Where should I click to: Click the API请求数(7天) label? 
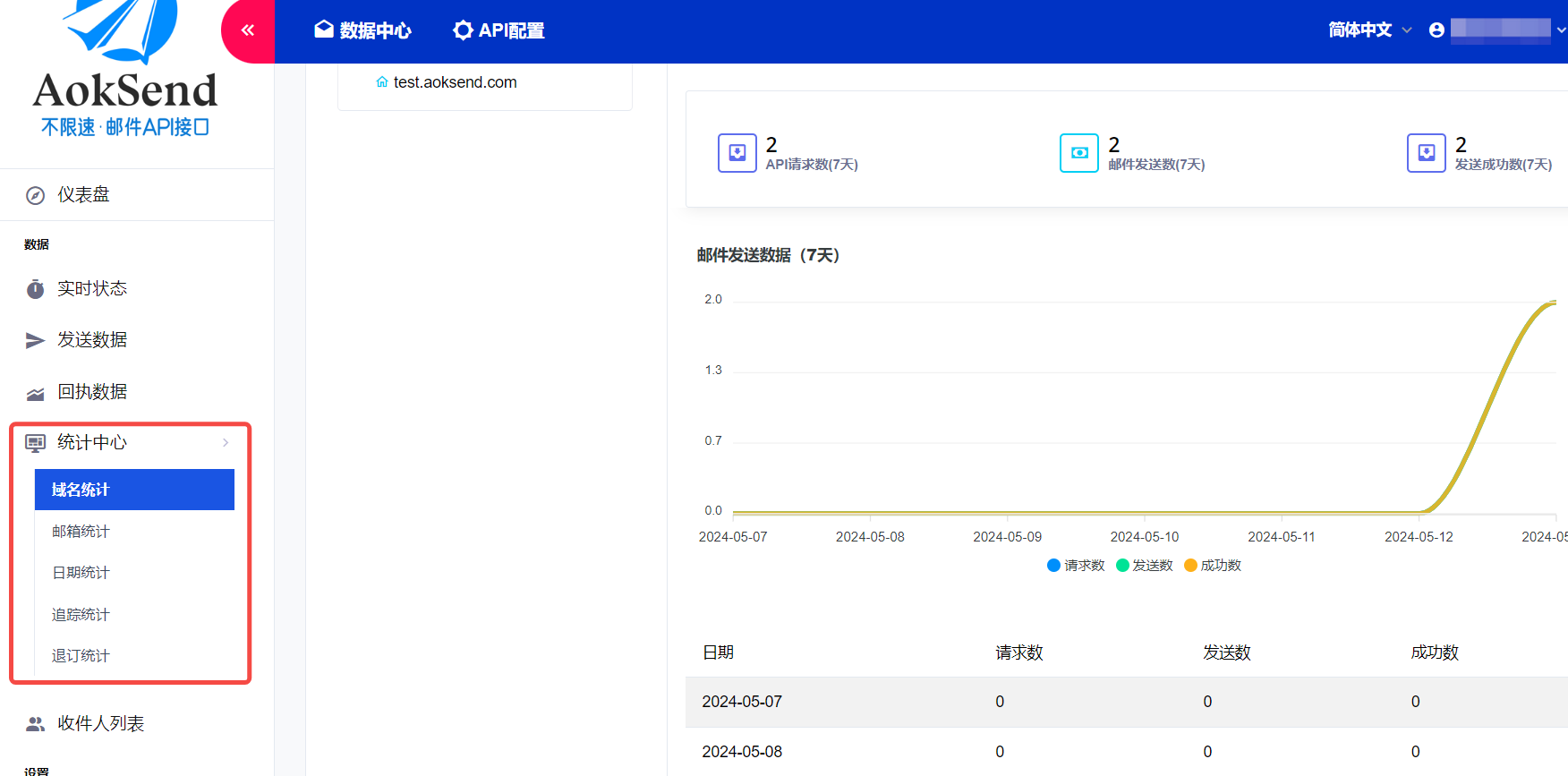coord(812,165)
